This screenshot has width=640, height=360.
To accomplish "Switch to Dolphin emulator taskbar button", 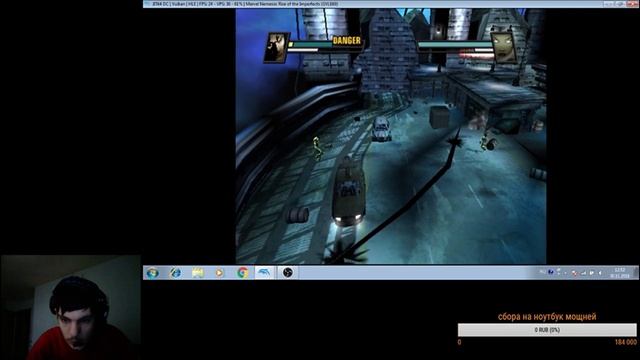I will pos(264,273).
